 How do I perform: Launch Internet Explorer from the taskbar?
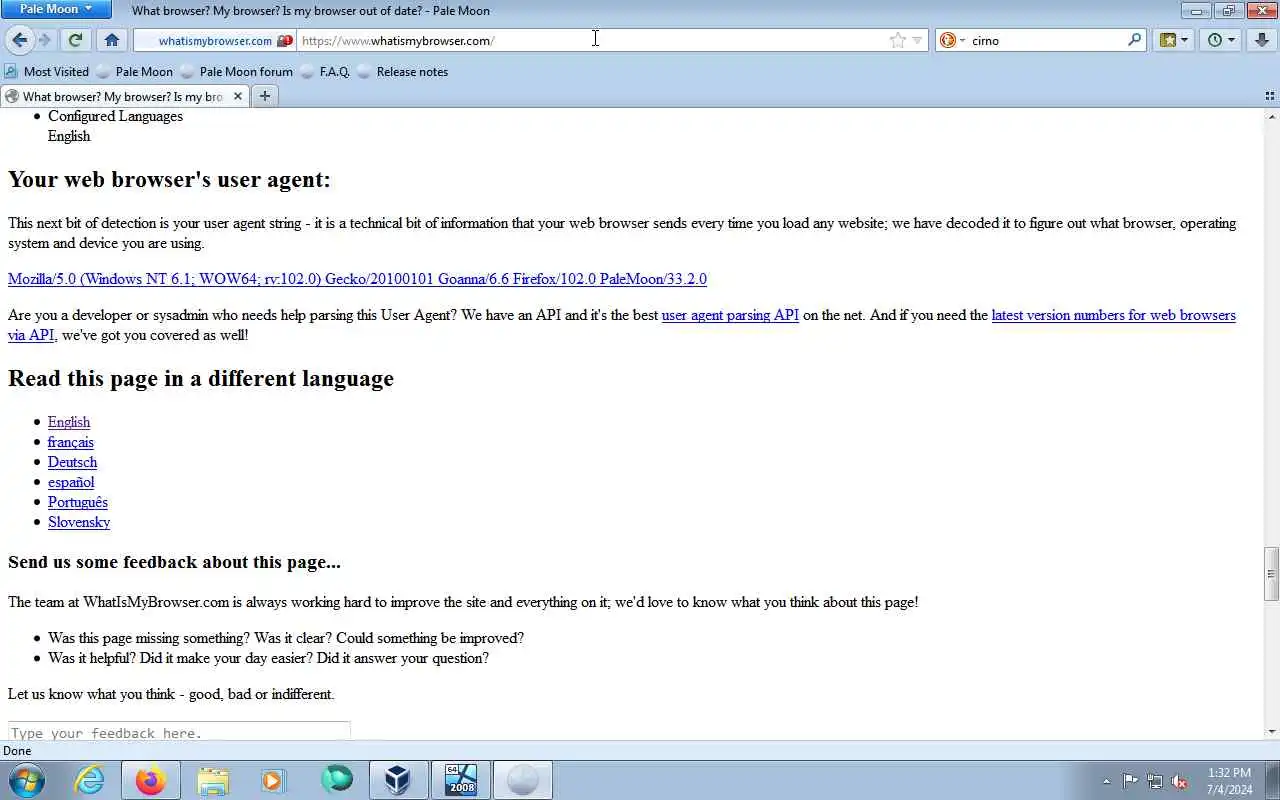[x=90, y=780]
